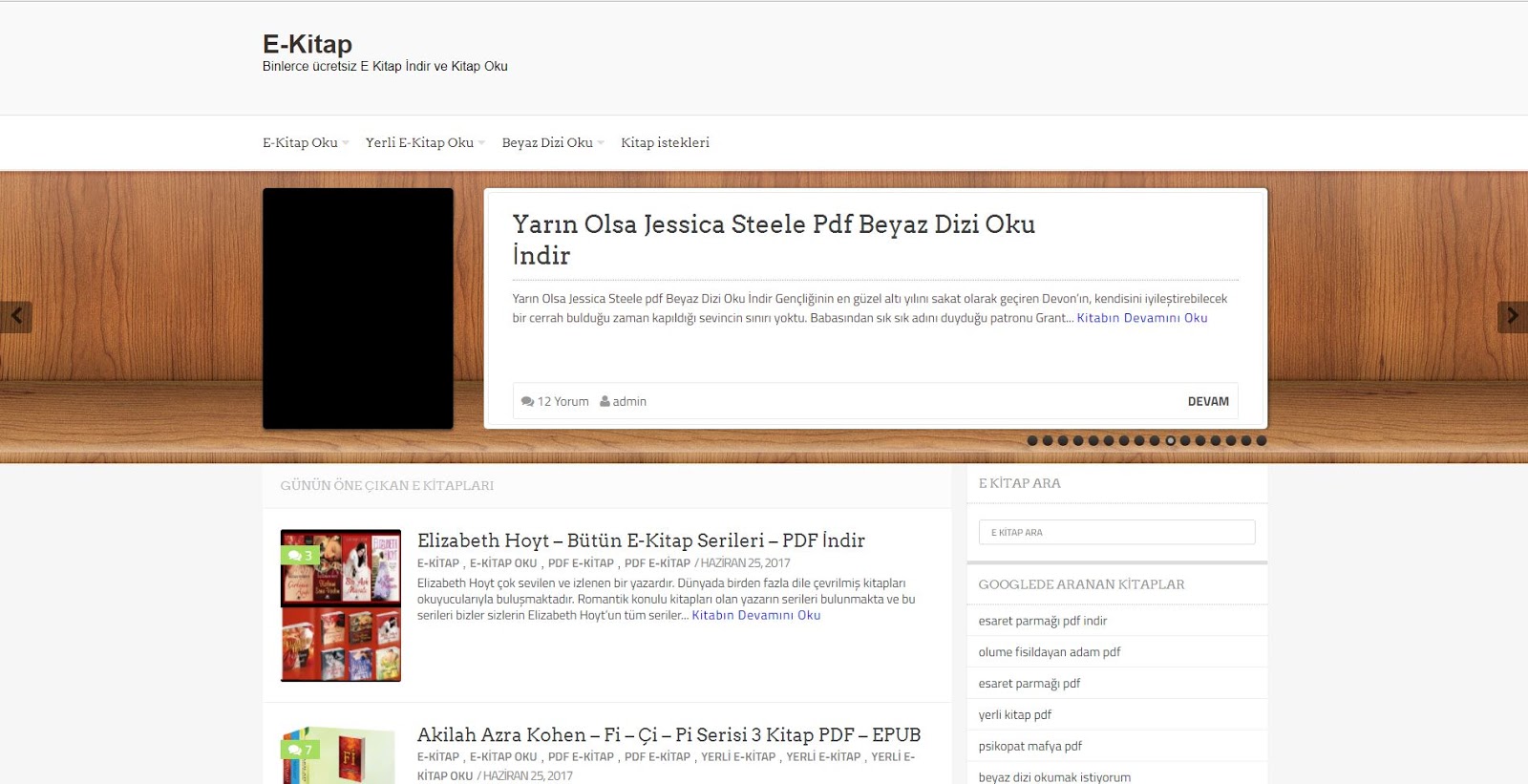Click the comment bubble icon beside 12 Yorum
This screenshot has width=1528, height=784.
point(527,402)
